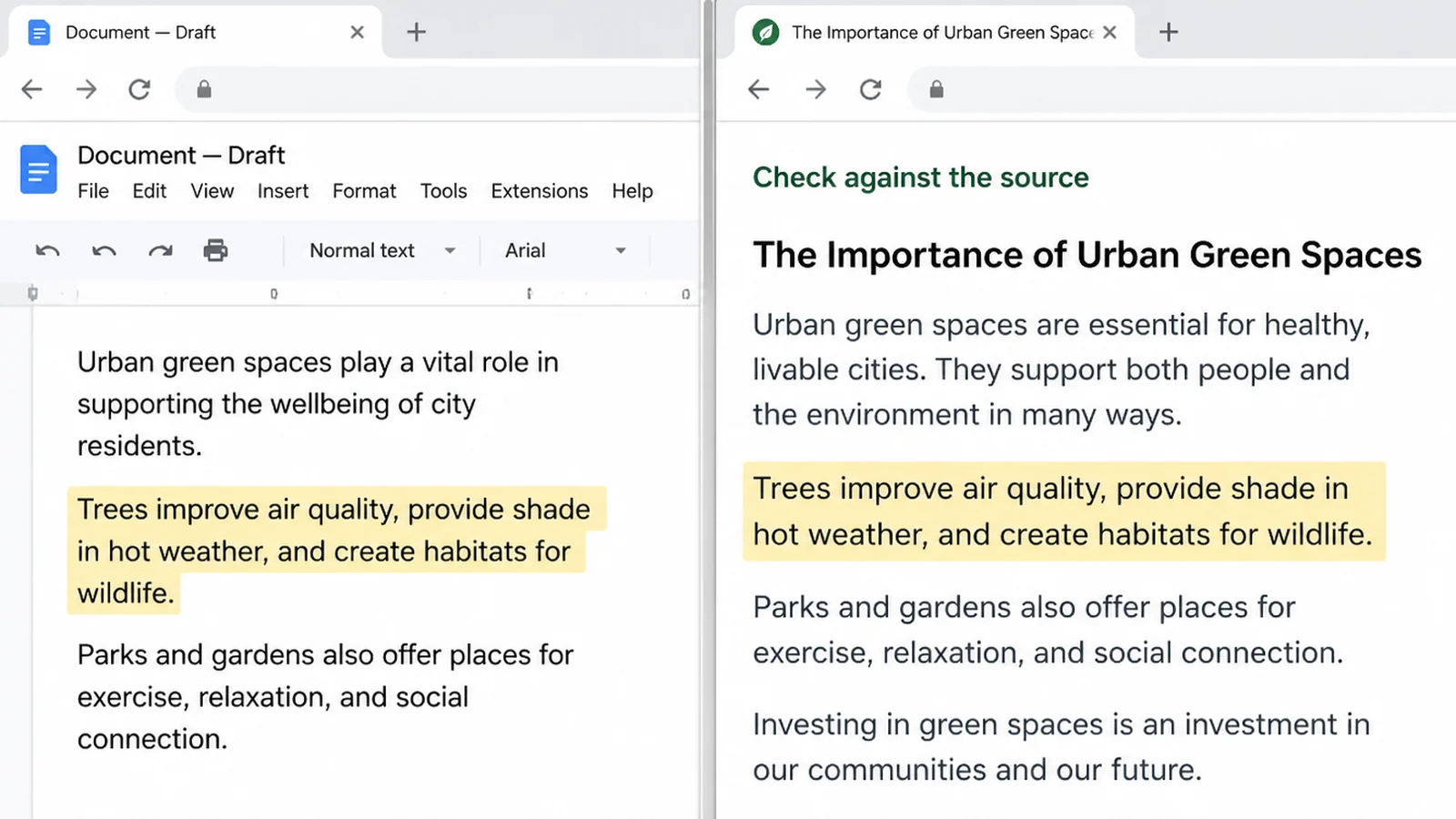
Task: Click the 'Check against the source' heading
Action: click(920, 177)
